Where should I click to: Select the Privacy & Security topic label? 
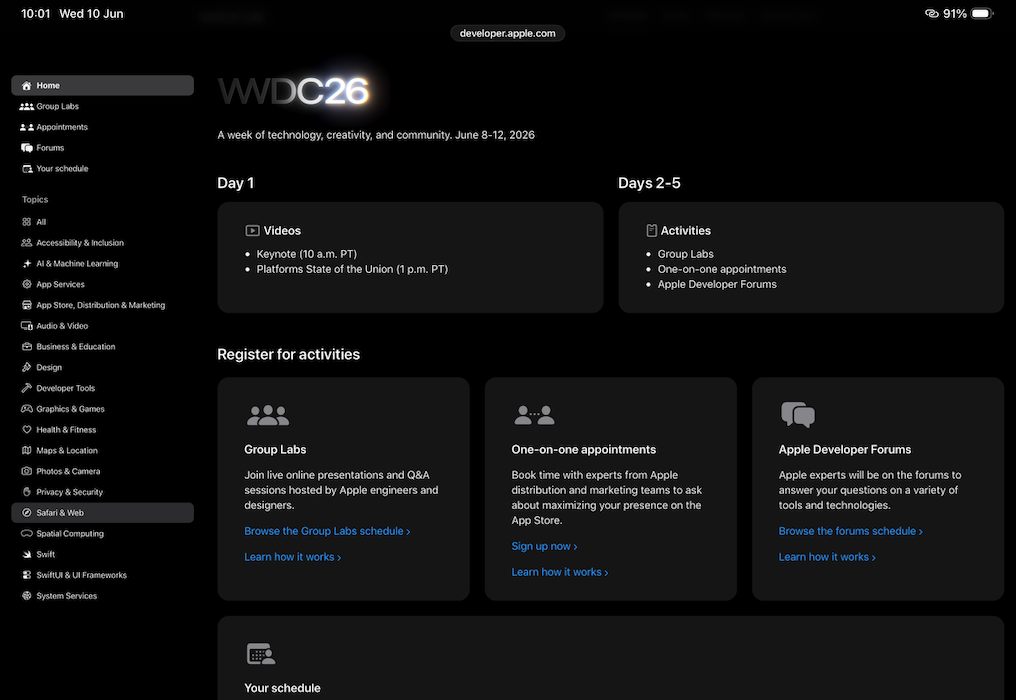[69, 492]
